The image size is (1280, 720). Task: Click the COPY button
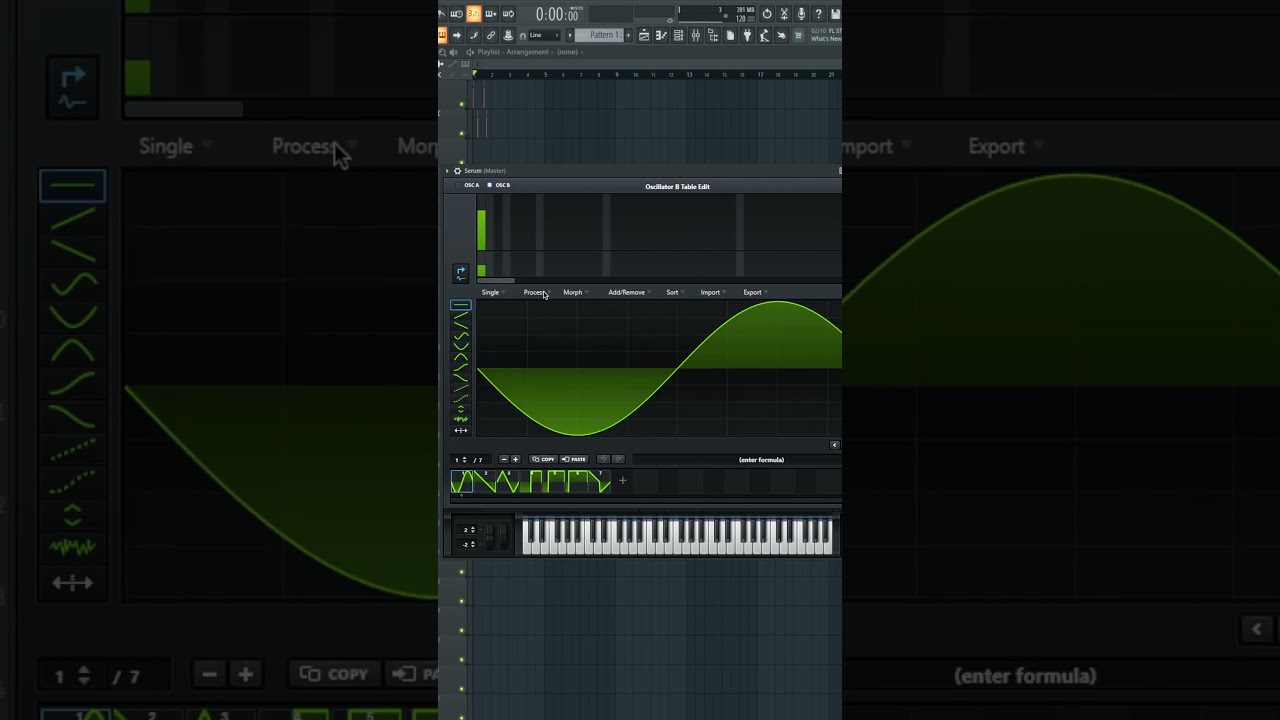[544, 460]
